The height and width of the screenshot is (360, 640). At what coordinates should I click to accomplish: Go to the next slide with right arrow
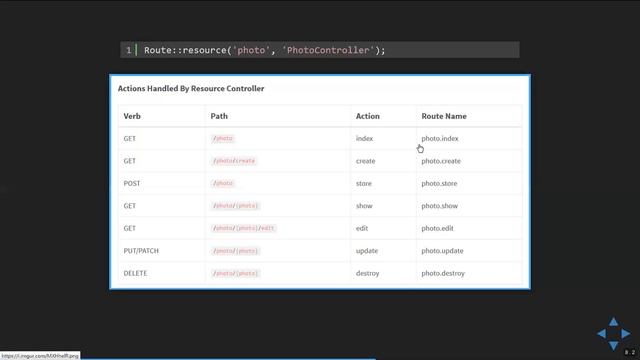pos(626,334)
